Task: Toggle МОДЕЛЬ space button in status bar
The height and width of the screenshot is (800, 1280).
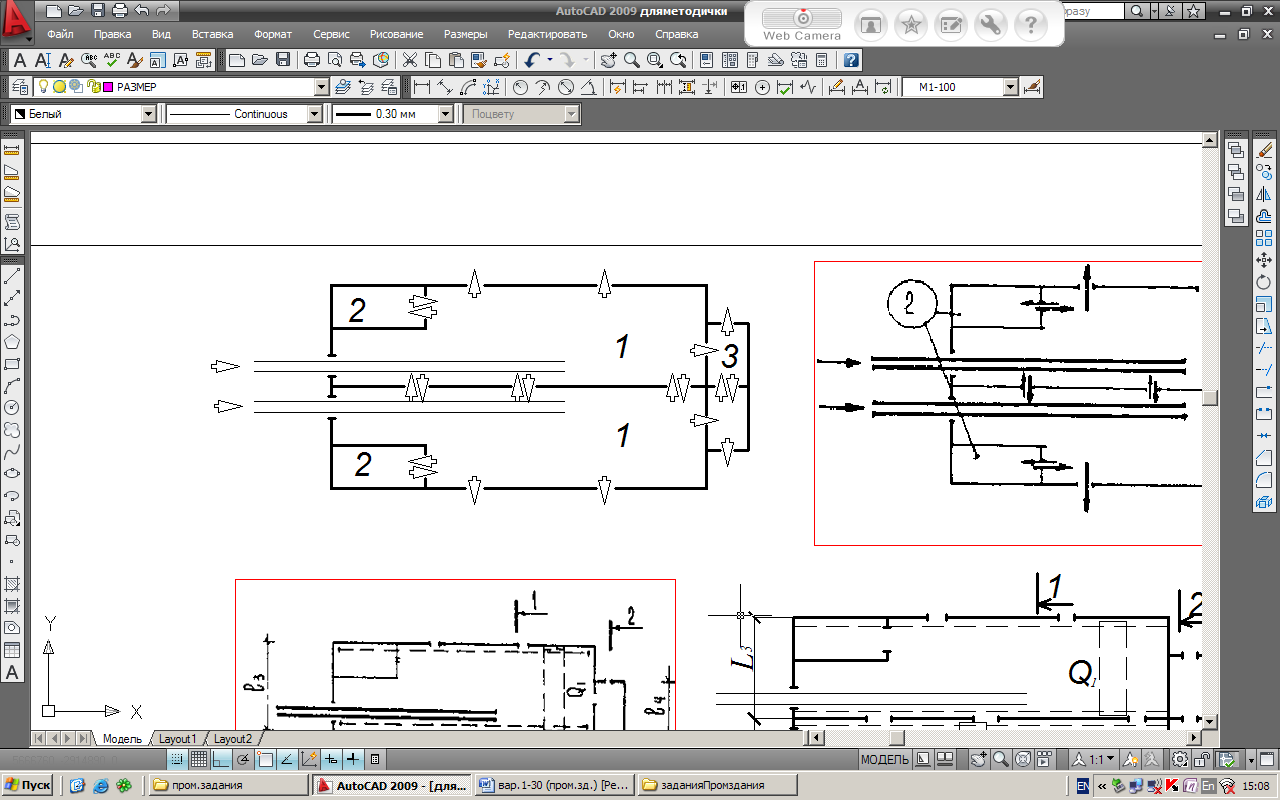Action: (x=885, y=759)
